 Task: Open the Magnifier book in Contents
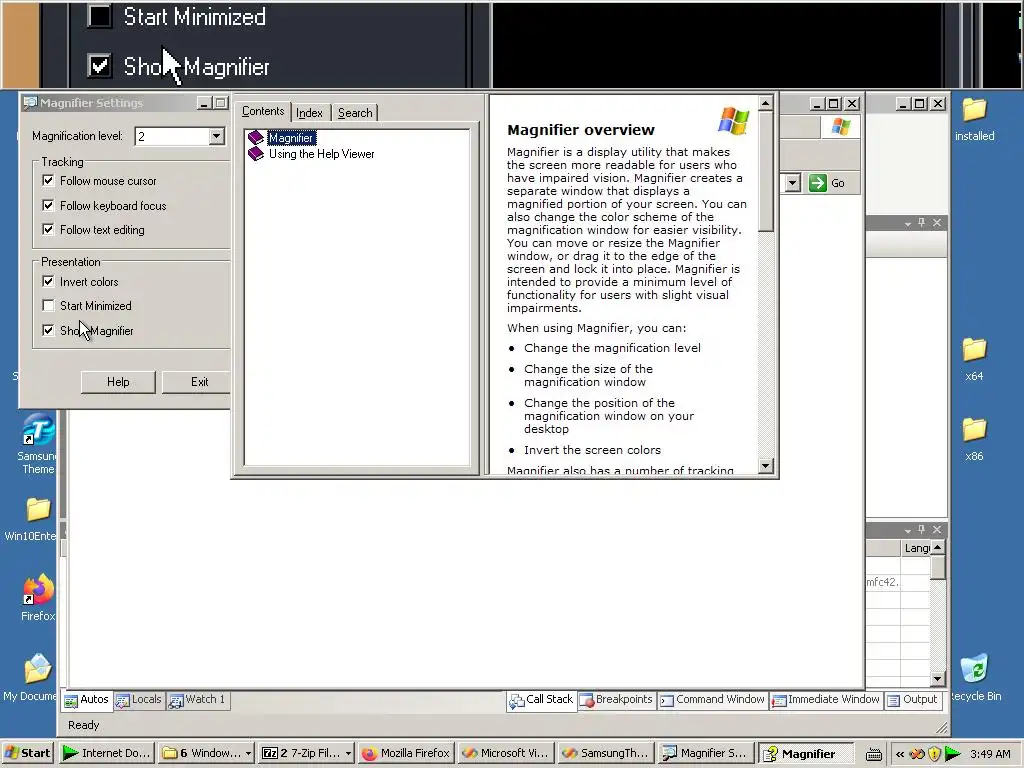pos(291,138)
